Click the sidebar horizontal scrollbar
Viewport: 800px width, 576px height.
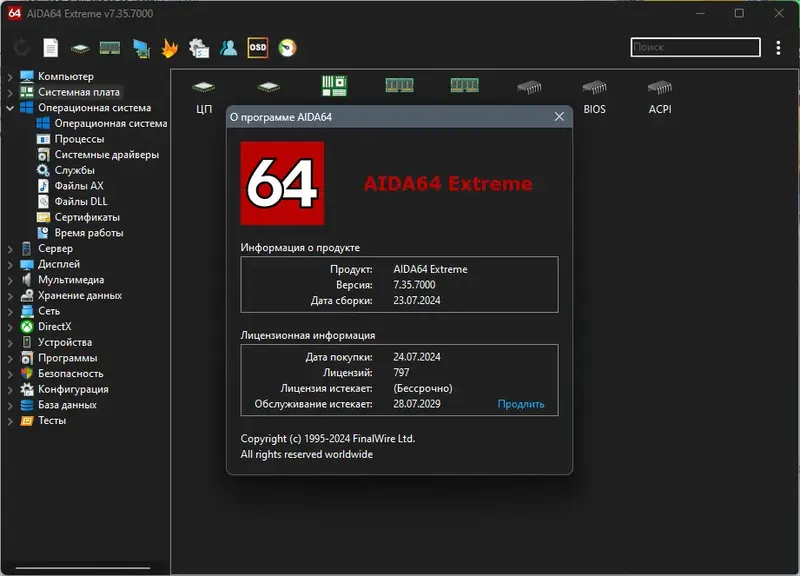(x=83, y=567)
